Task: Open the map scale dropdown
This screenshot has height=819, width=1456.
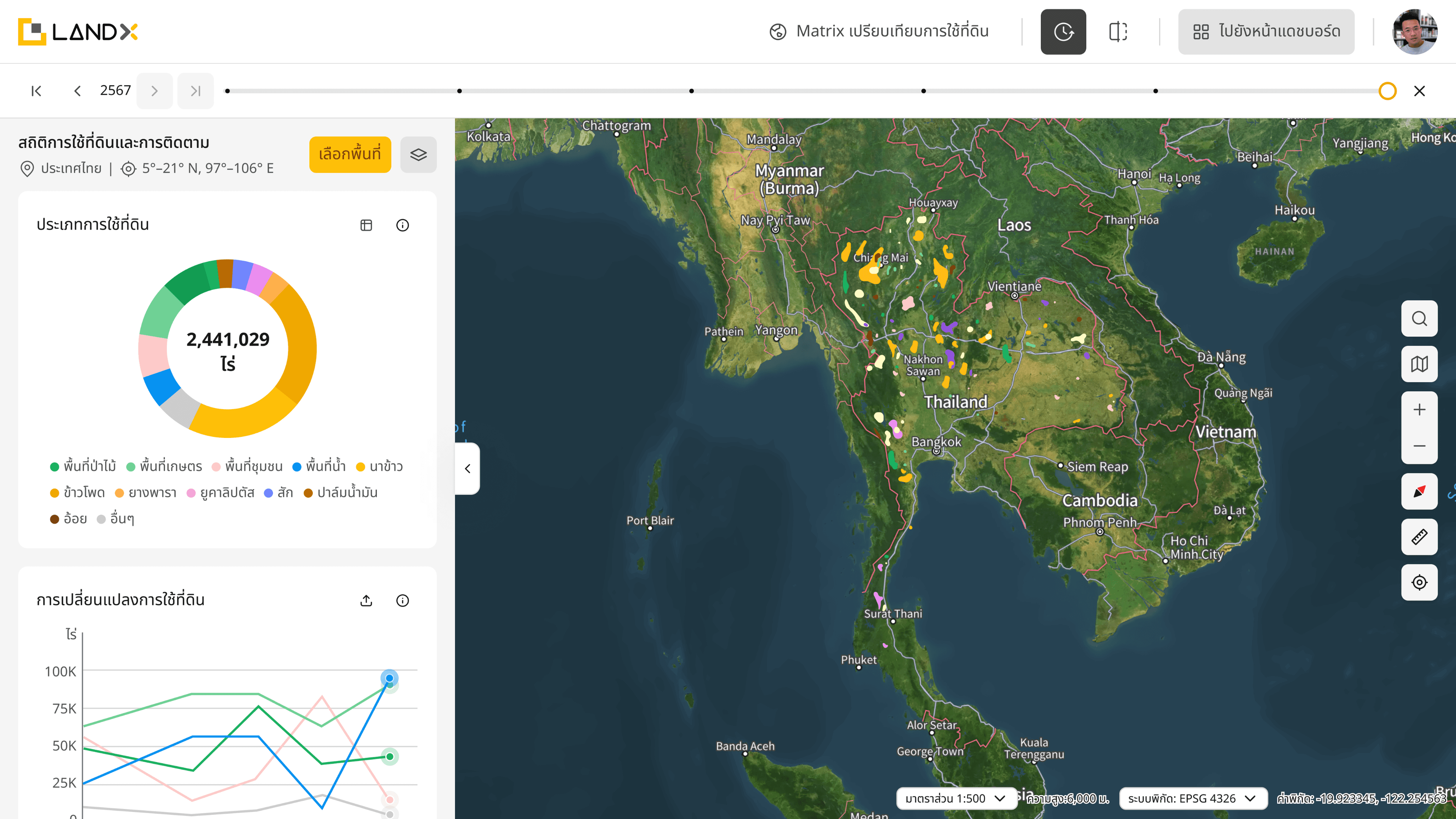Action: [956, 799]
